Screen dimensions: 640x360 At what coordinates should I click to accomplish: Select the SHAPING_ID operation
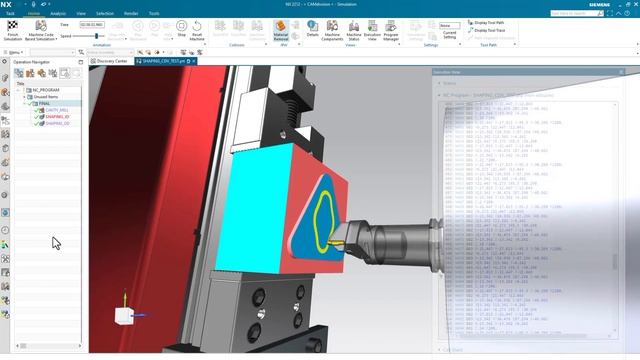[57, 117]
